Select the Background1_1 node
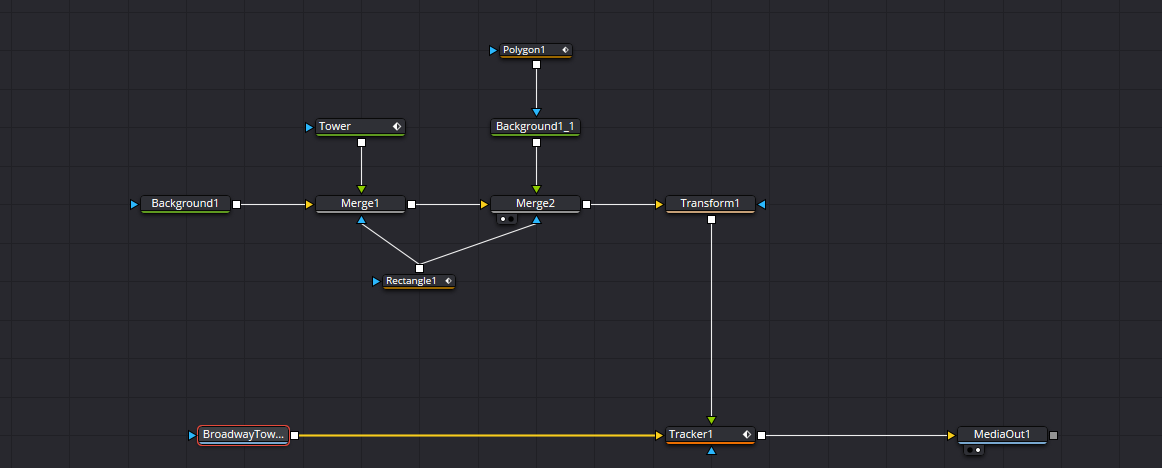Image resolution: width=1162 pixels, height=468 pixels. tap(535, 127)
